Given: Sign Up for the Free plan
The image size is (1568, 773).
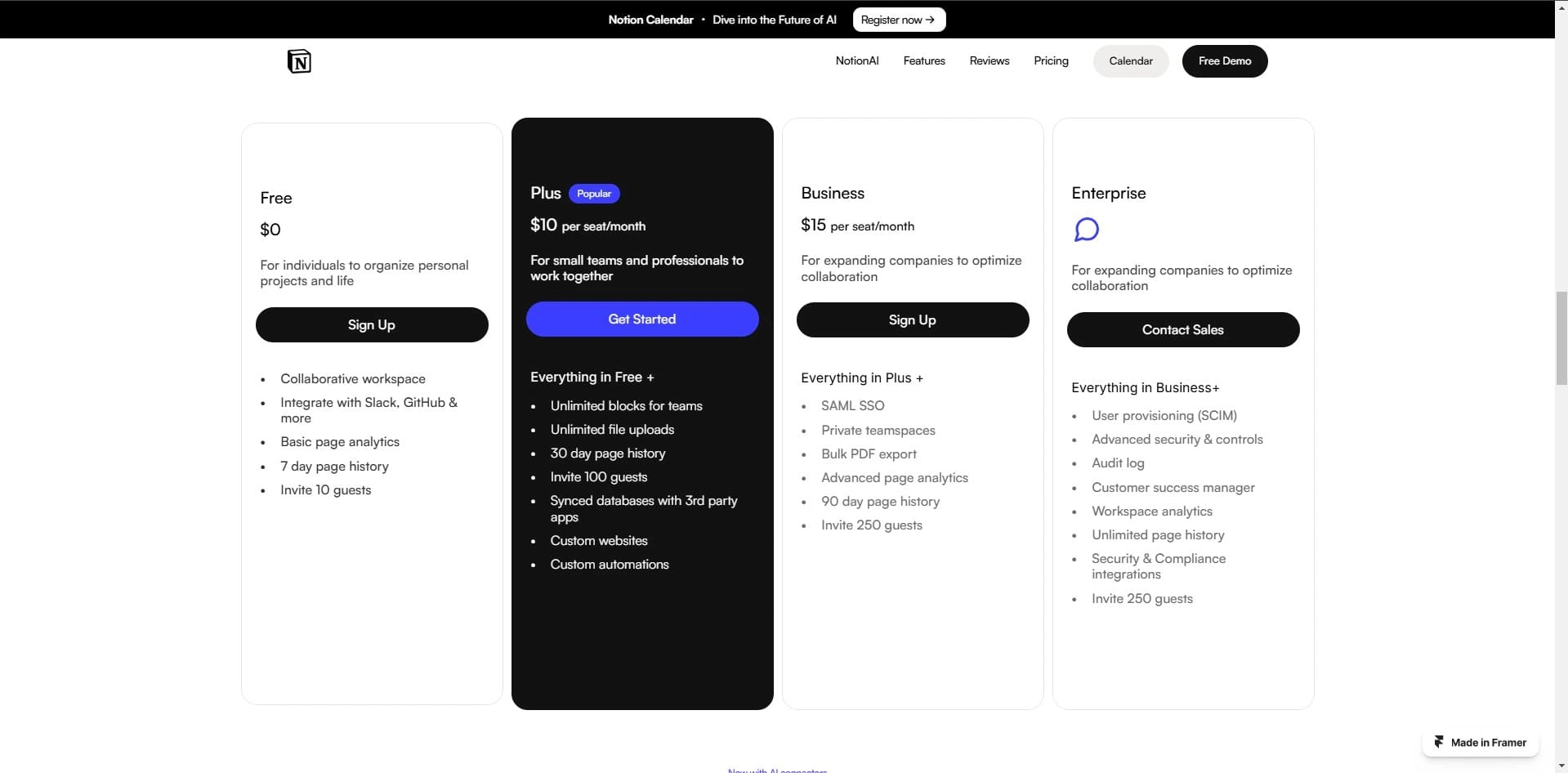Looking at the screenshot, I should click(372, 324).
